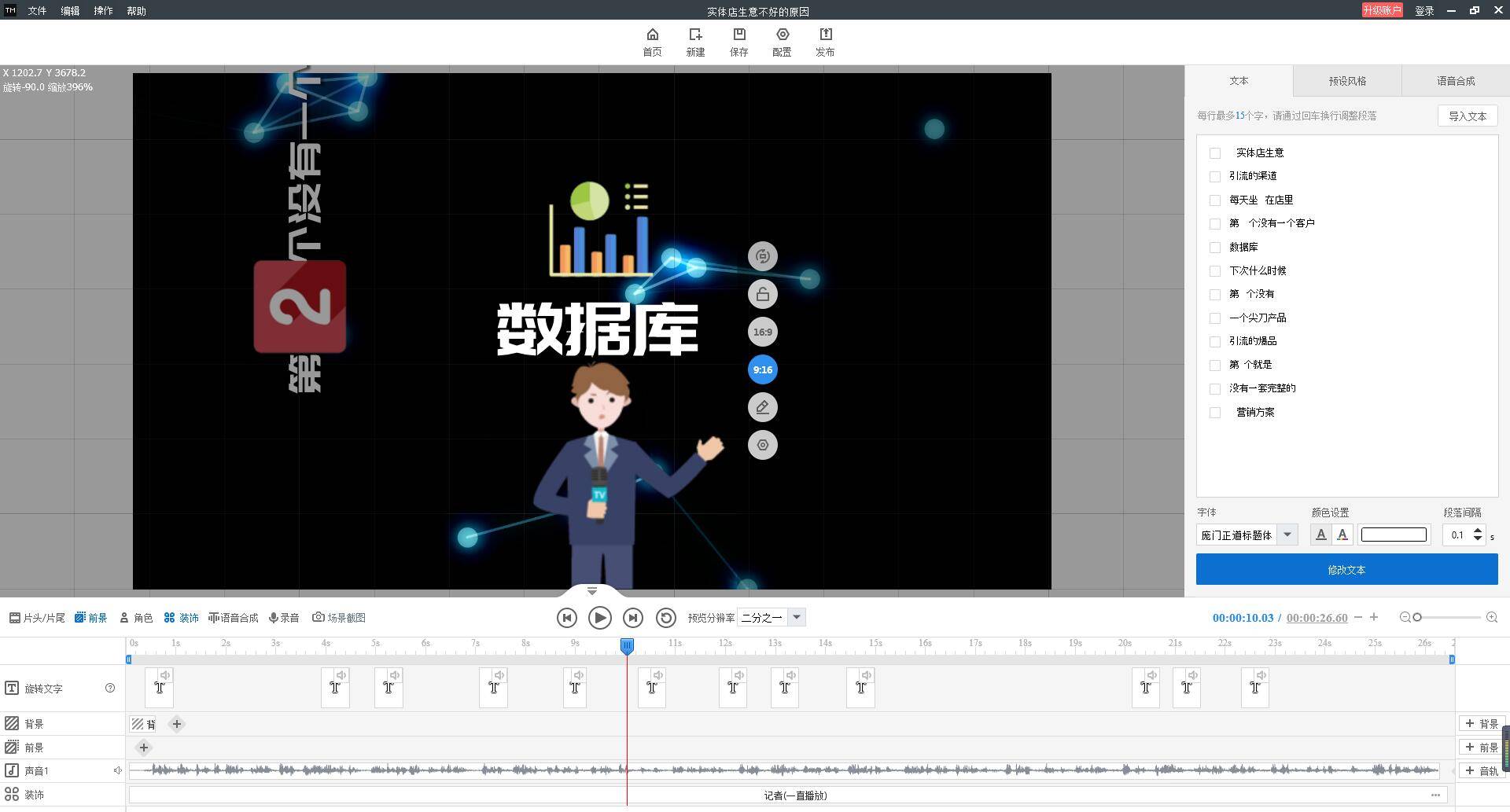
Task: Publish video with the 发布 icon
Action: pyautogui.click(x=825, y=42)
